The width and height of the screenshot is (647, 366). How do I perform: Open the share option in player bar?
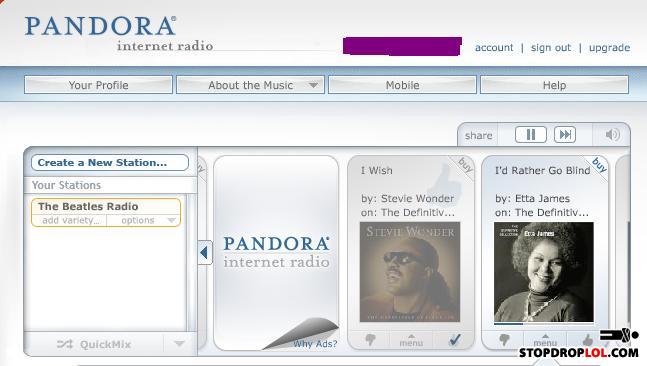tap(478, 135)
